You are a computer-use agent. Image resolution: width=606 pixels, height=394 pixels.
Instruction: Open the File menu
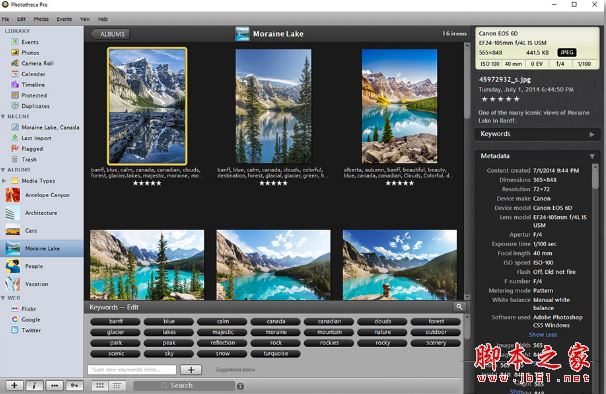point(5,19)
